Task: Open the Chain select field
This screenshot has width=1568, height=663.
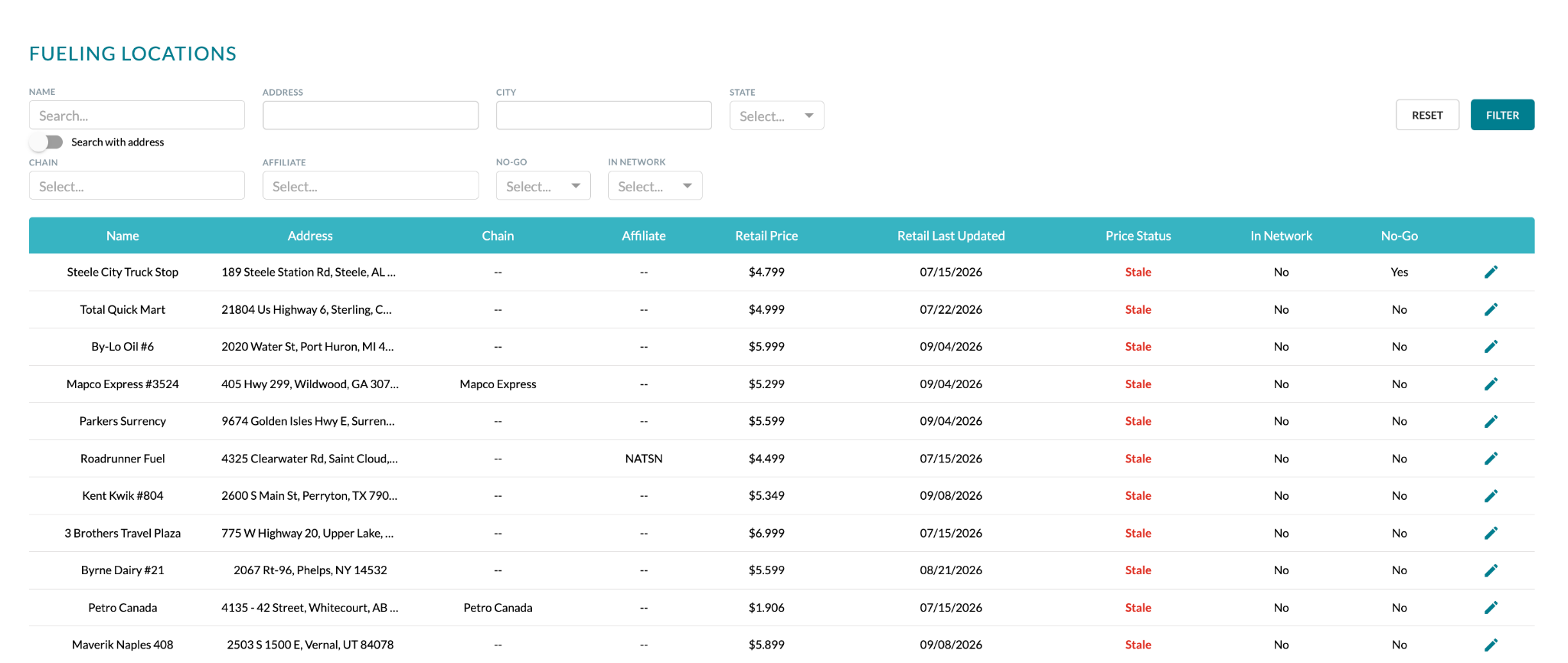Action: click(137, 186)
